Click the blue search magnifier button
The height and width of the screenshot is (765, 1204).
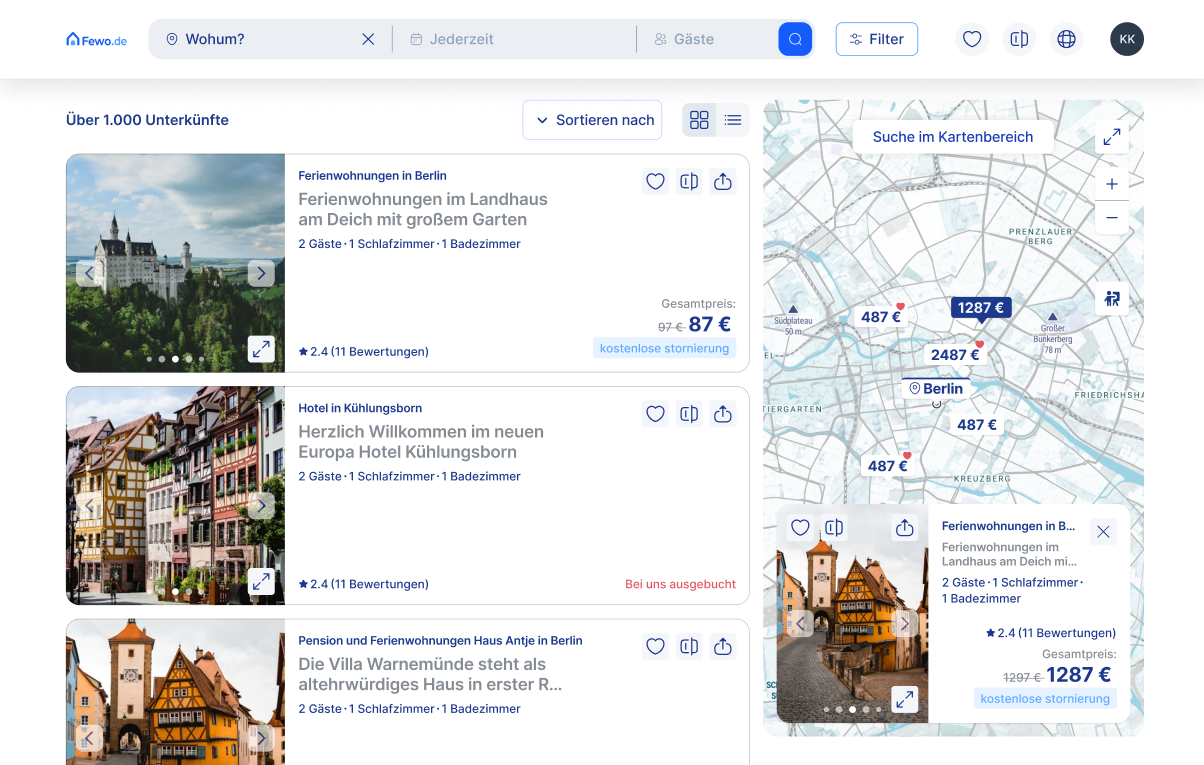(x=795, y=39)
